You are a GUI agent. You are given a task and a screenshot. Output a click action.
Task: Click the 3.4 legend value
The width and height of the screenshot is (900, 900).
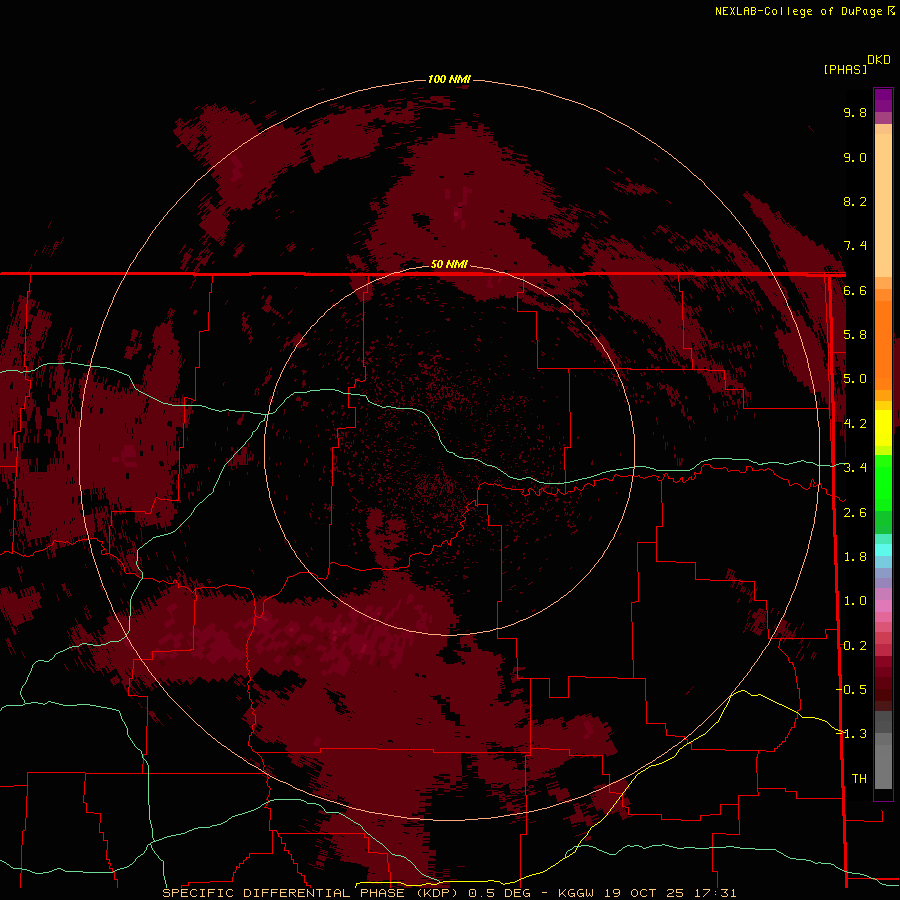tap(855, 468)
